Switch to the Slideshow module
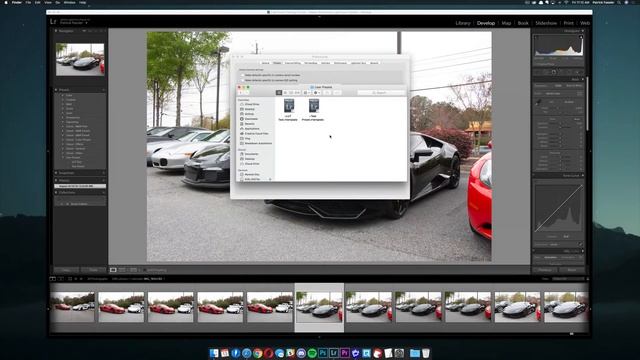This screenshot has height=360, width=640. [x=546, y=23]
